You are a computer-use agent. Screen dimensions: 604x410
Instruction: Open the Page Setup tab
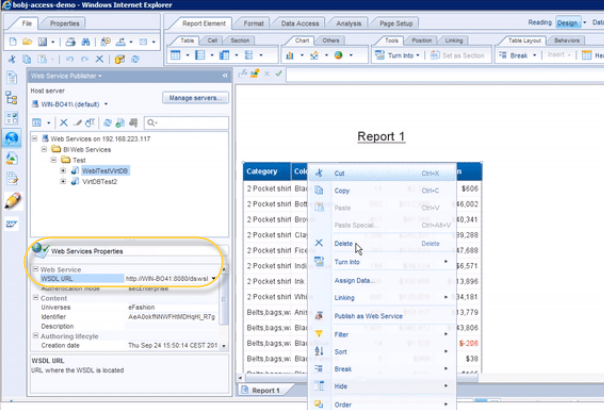point(396,24)
